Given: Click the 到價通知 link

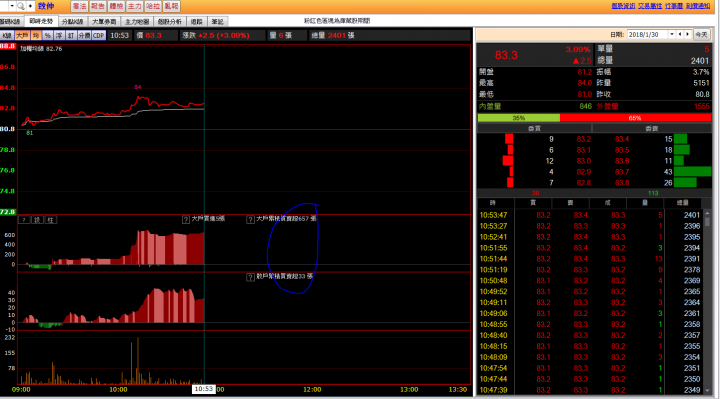Looking at the screenshot, I should pyautogui.click(x=698, y=6).
